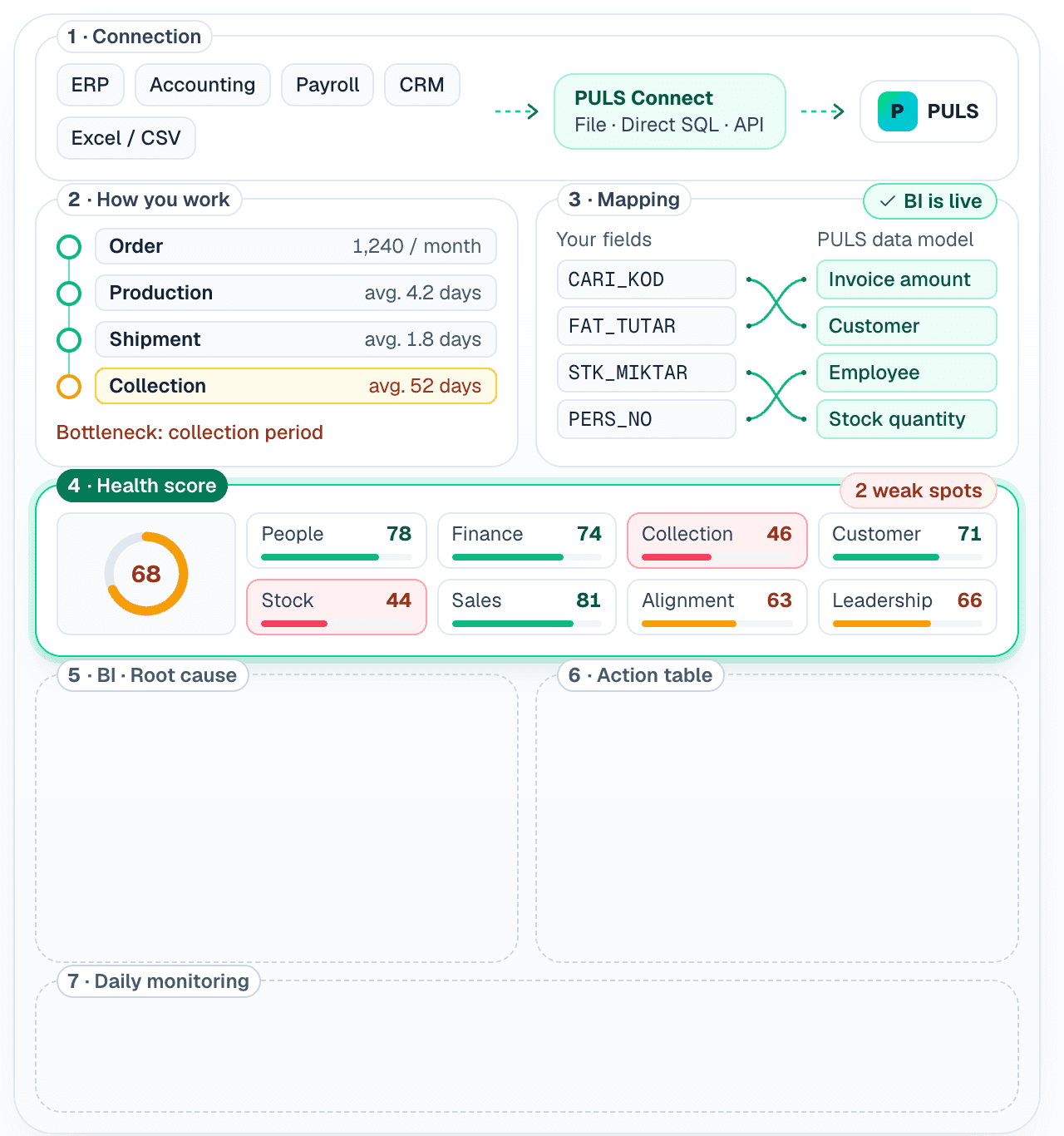Choose the Excel / CSV source chip
1064x1136 pixels.
tap(126, 138)
